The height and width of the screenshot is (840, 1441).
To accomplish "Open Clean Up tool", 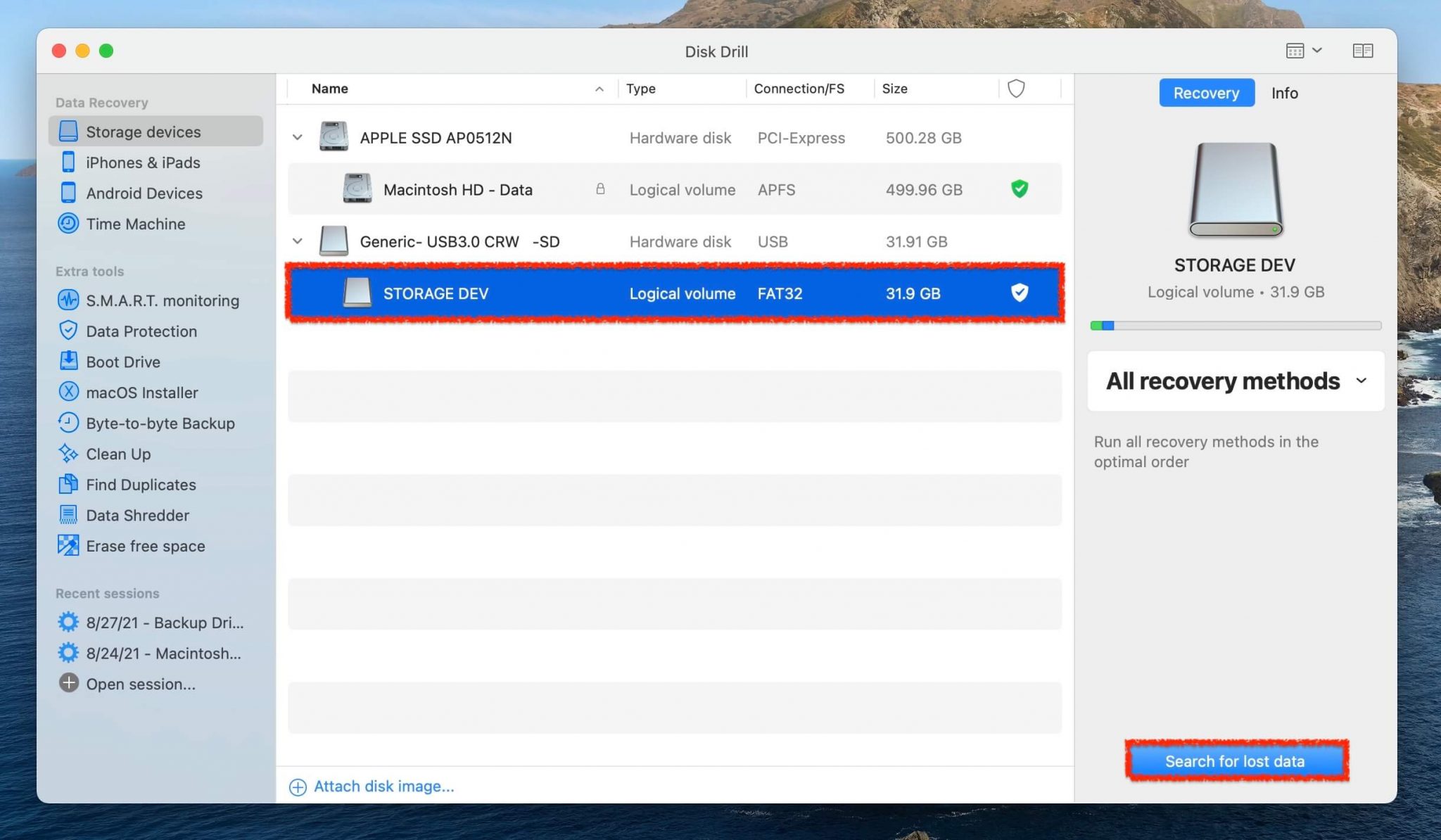I will [x=118, y=454].
